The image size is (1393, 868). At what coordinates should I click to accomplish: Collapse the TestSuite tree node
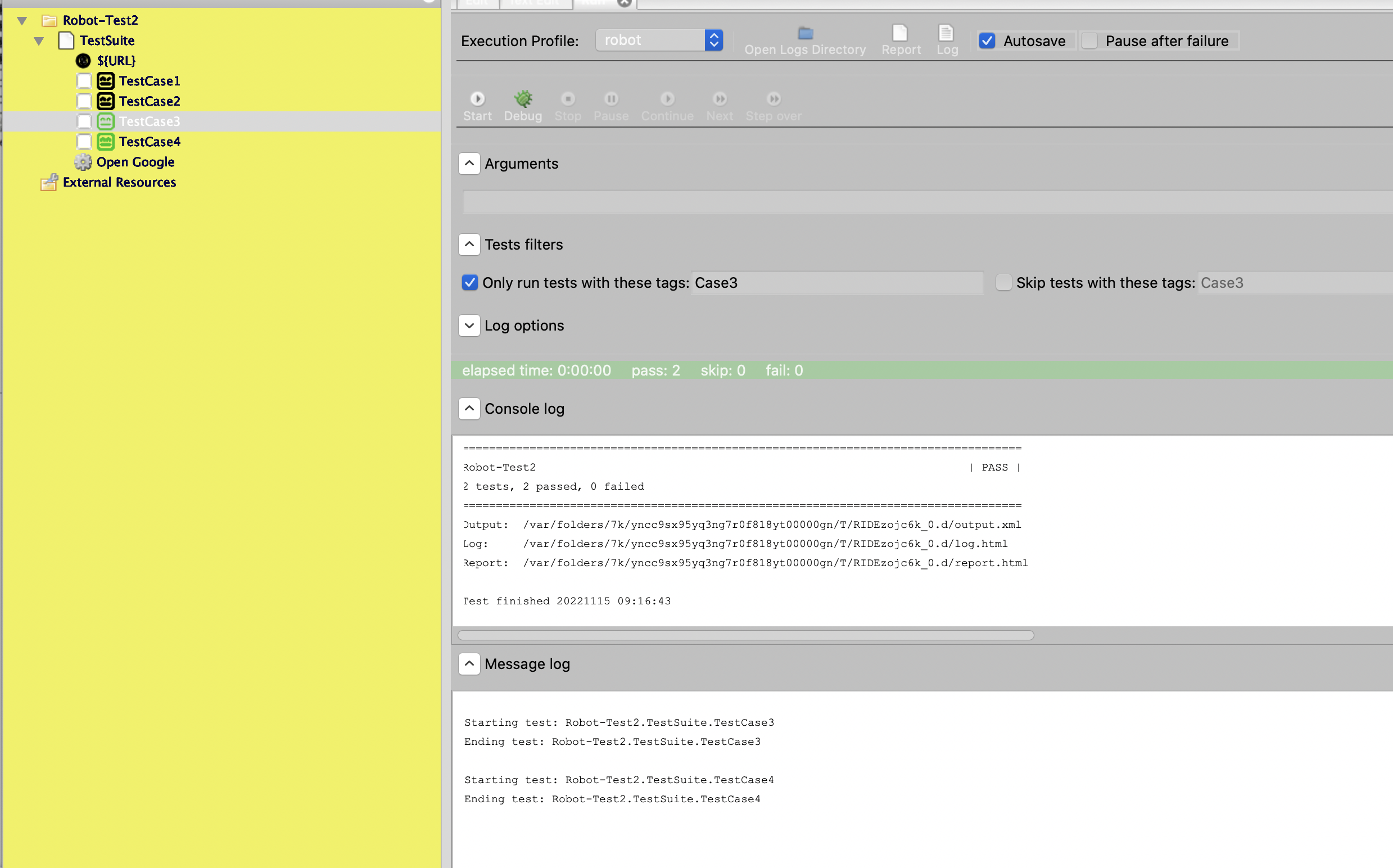[38, 41]
